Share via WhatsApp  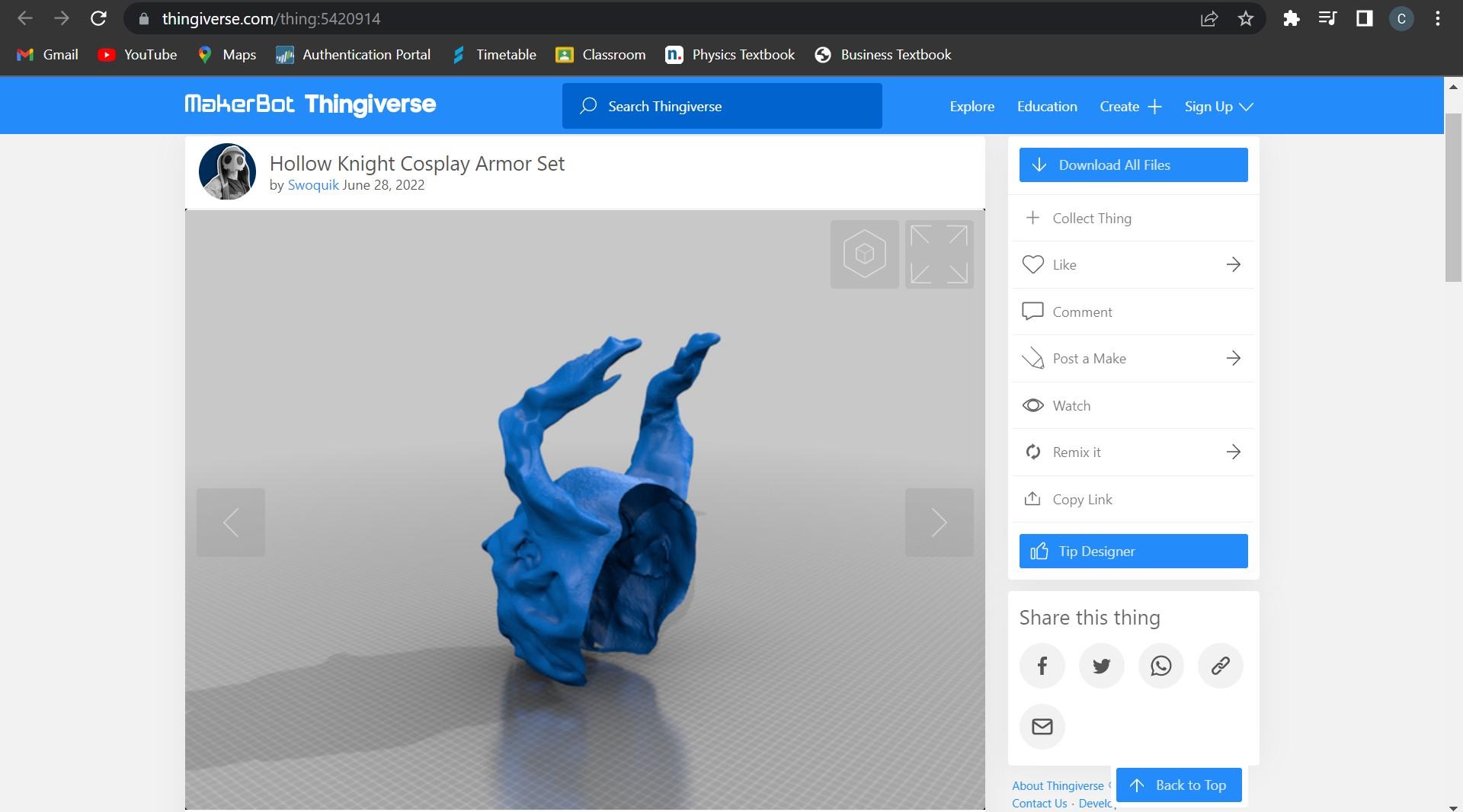click(x=1160, y=666)
